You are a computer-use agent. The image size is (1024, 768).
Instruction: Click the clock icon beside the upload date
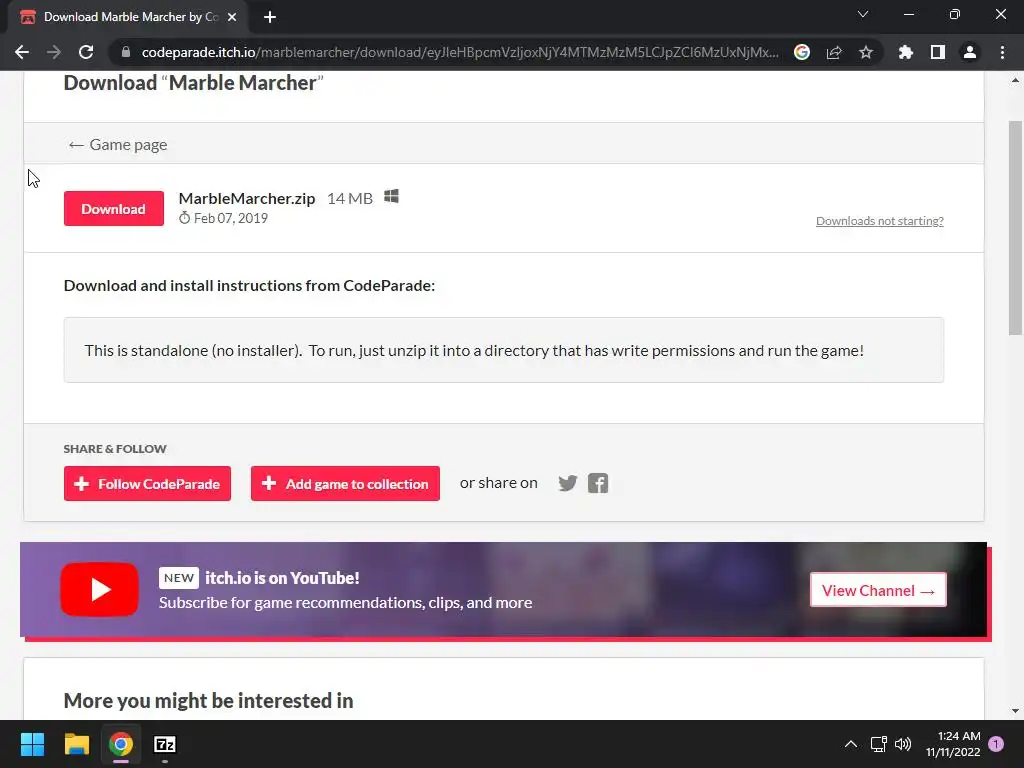point(185,217)
